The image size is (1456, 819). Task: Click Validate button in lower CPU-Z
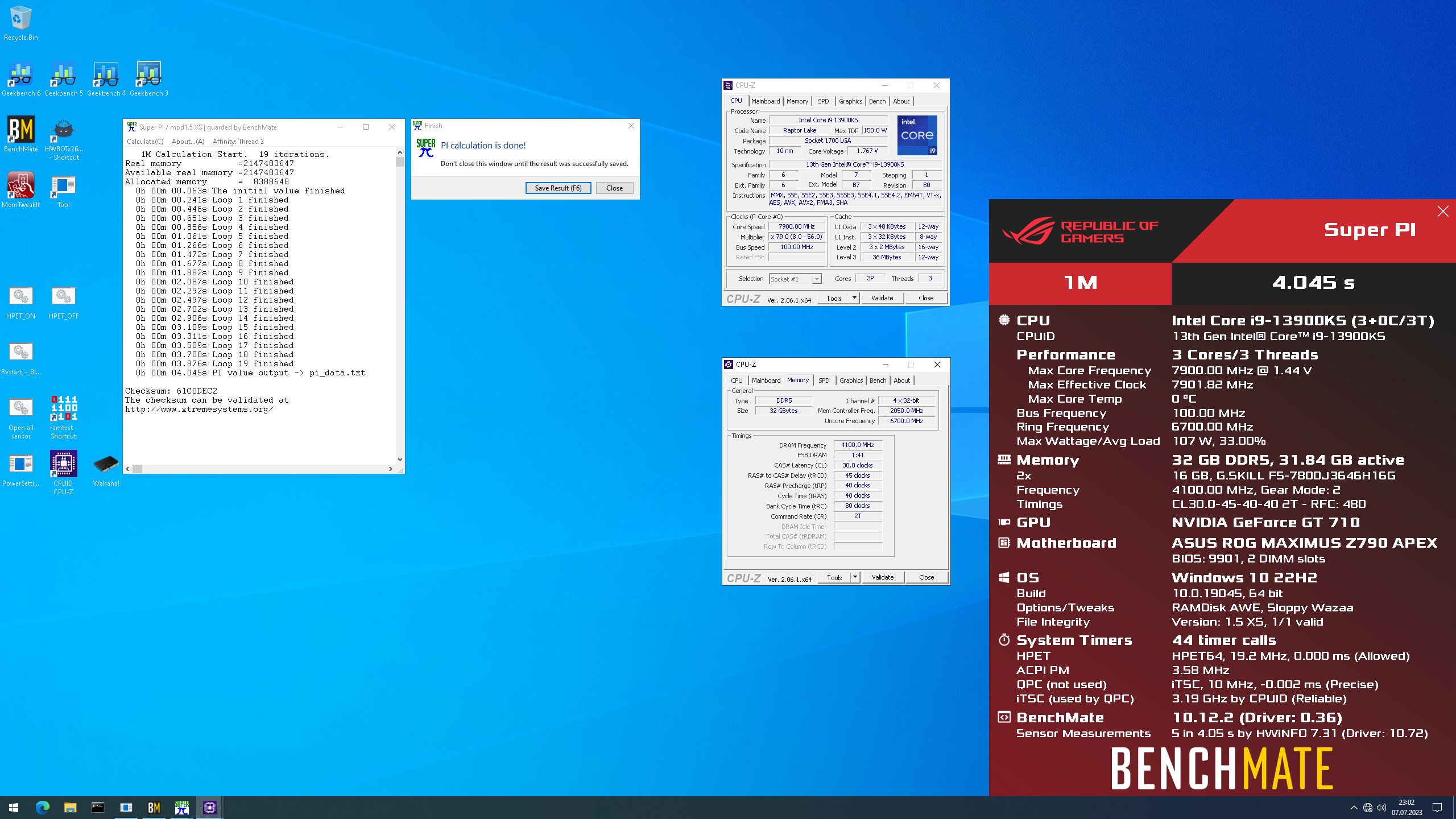tap(883, 577)
